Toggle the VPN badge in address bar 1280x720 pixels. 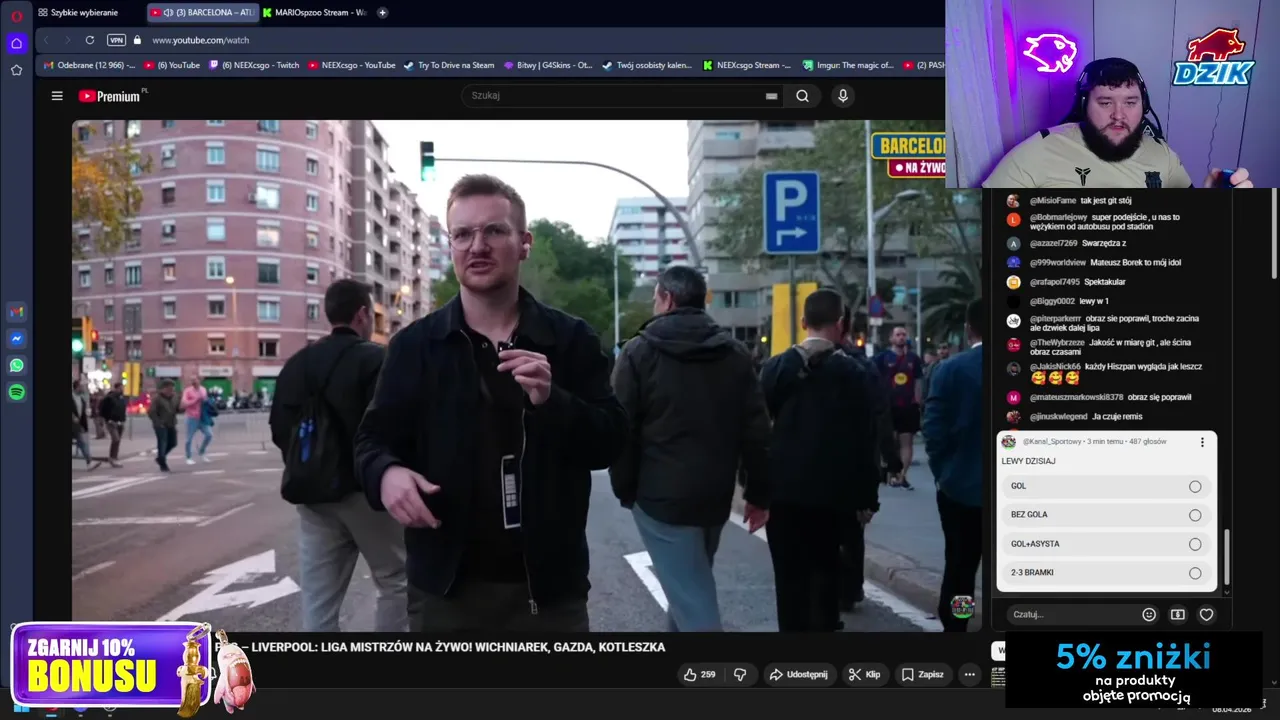116,40
